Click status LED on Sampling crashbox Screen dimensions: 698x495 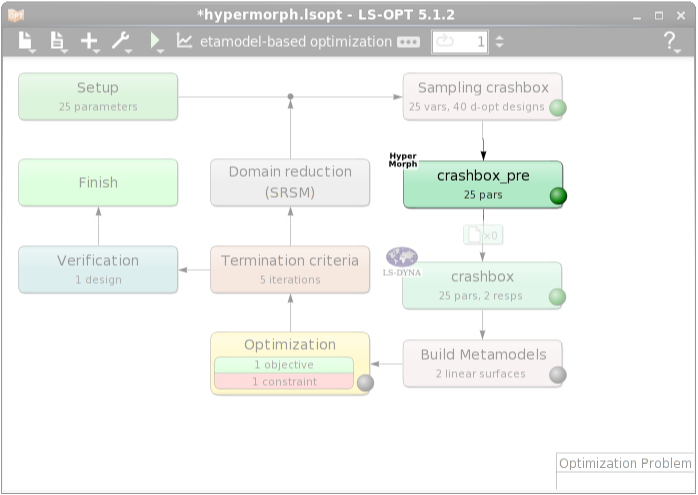557,108
